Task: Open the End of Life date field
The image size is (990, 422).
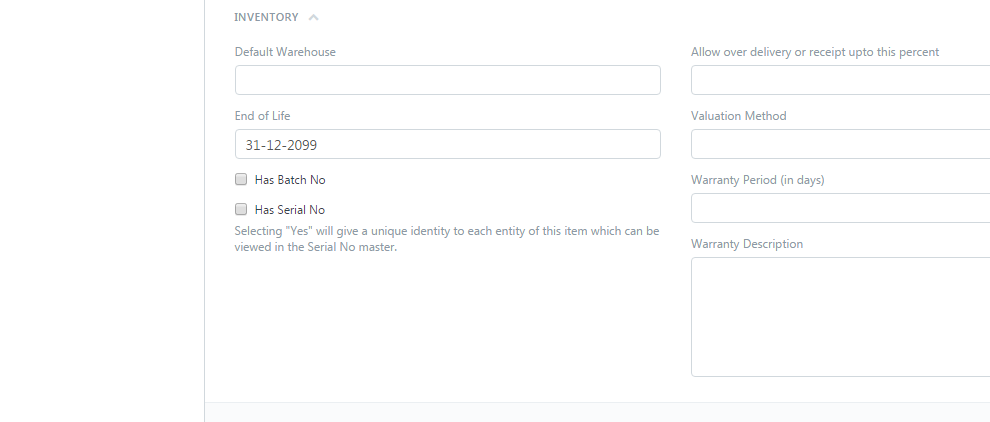Action: coord(448,144)
